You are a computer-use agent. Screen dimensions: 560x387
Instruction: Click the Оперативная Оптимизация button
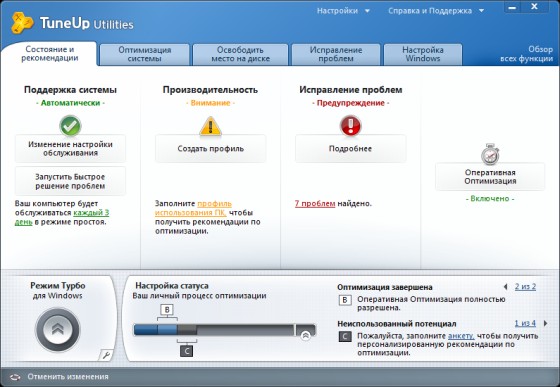[490, 177]
